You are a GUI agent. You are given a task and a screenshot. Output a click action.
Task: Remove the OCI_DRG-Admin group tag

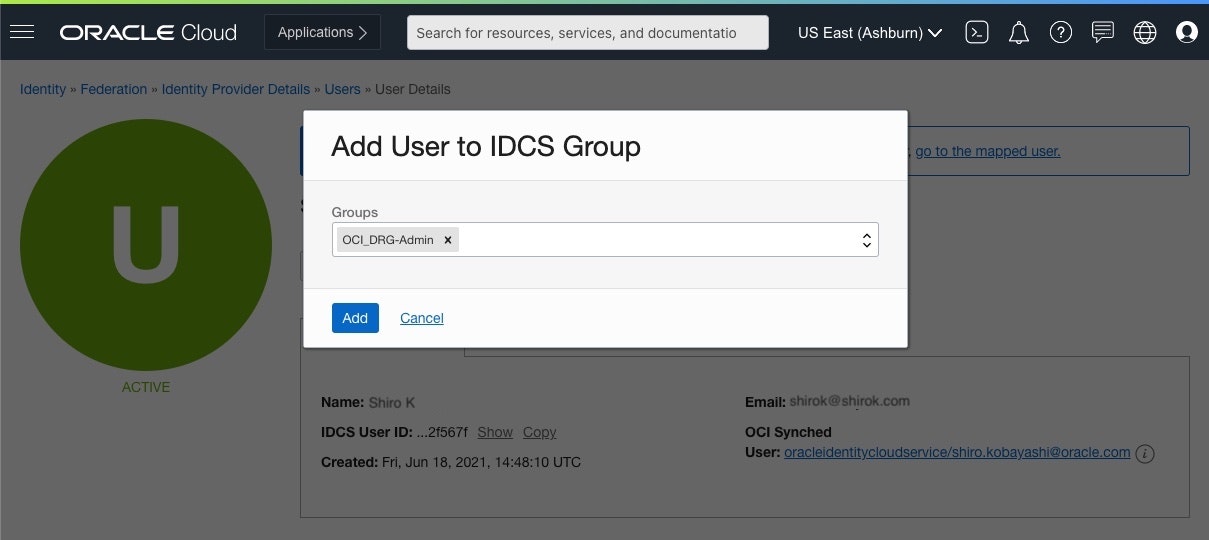tap(448, 240)
